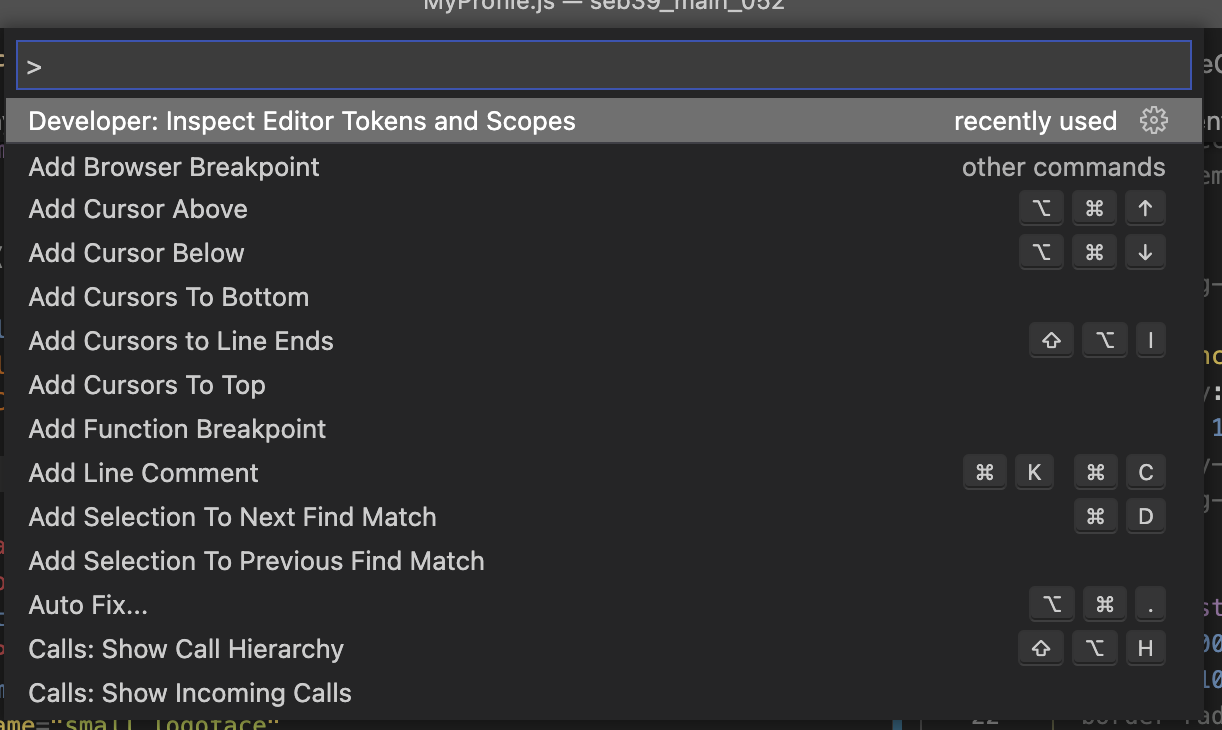
Task: Run Developer: Inspect Editor Tokens and Scopes
Action: [302, 121]
